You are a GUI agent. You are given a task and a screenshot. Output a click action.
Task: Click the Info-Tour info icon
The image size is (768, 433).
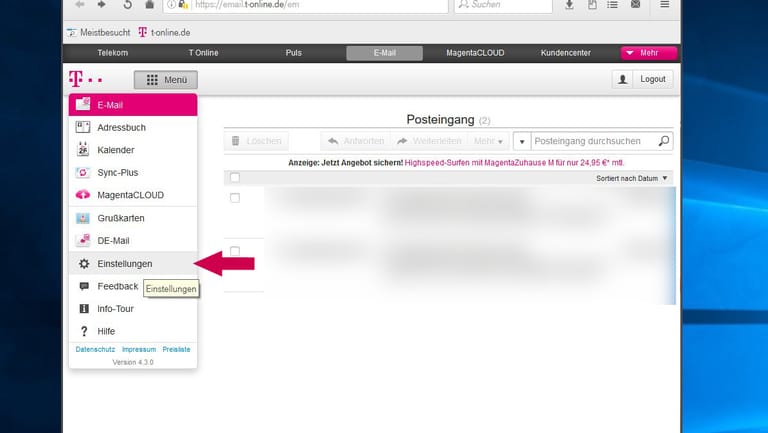click(84, 309)
